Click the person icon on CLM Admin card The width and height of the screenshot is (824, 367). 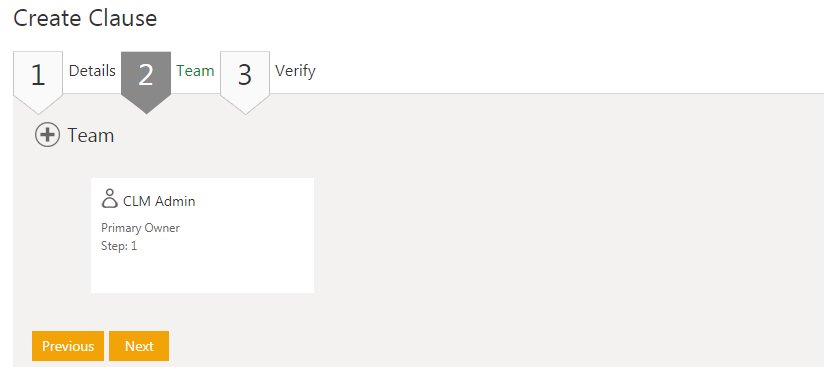(x=109, y=199)
